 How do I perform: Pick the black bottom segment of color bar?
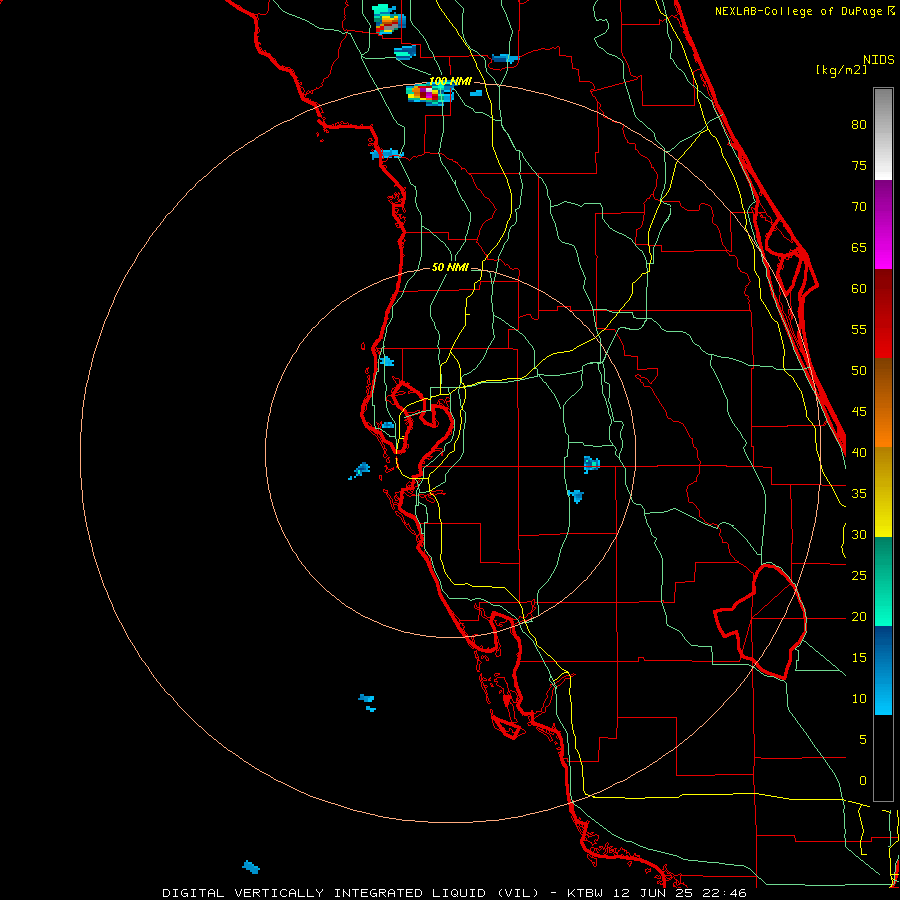(883, 758)
